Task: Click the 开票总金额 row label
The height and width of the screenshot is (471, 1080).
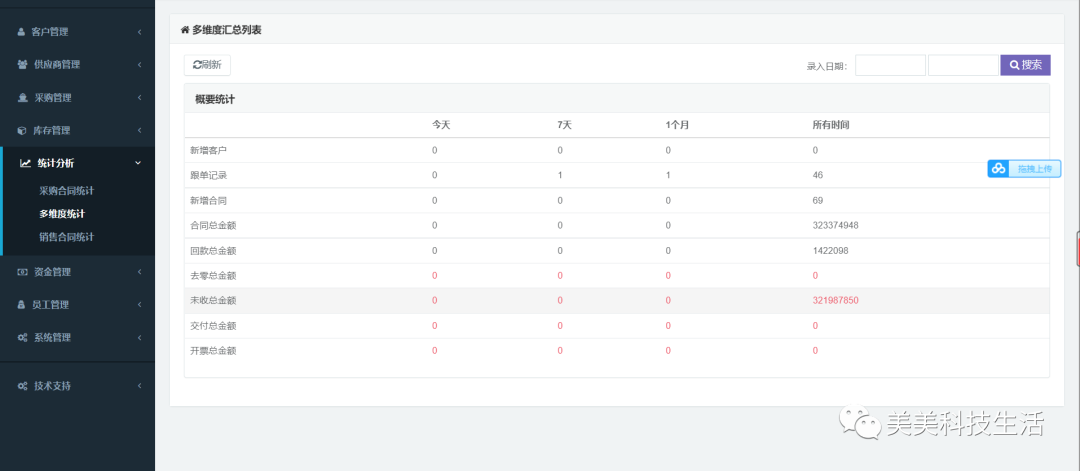Action: click(x=213, y=350)
